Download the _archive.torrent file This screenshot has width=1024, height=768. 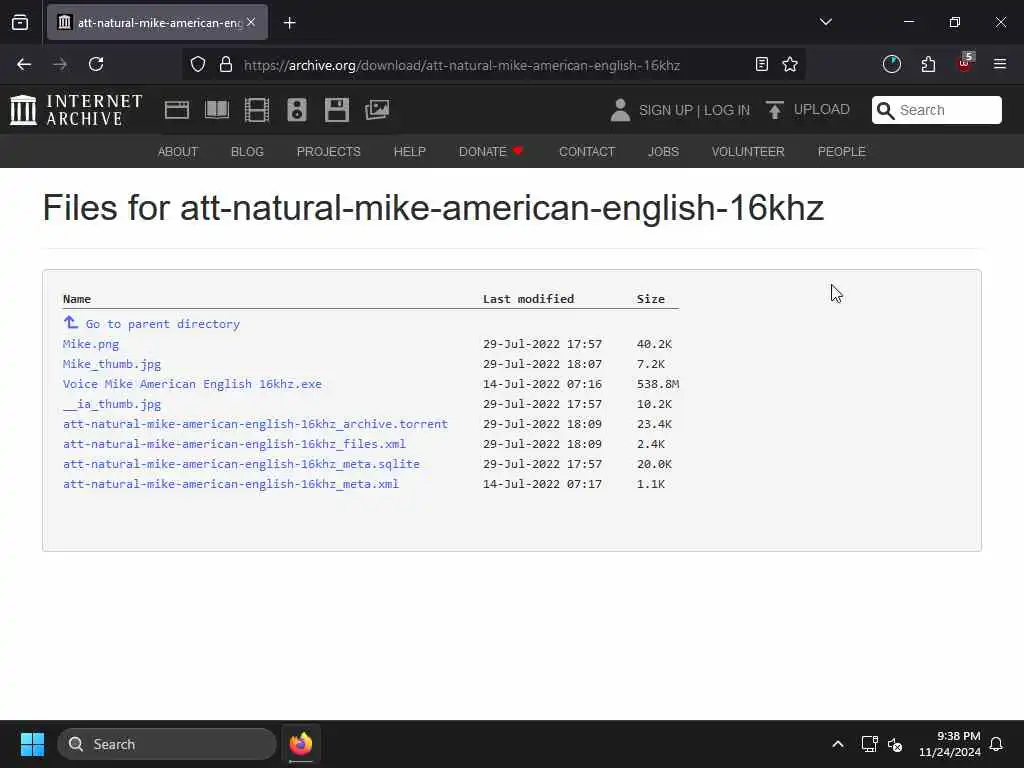click(255, 424)
